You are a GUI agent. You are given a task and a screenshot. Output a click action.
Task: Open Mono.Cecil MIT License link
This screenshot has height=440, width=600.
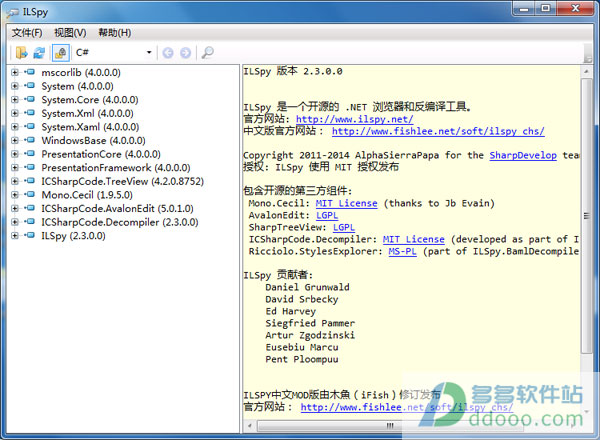pyautogui.click(x=346, y=203)
